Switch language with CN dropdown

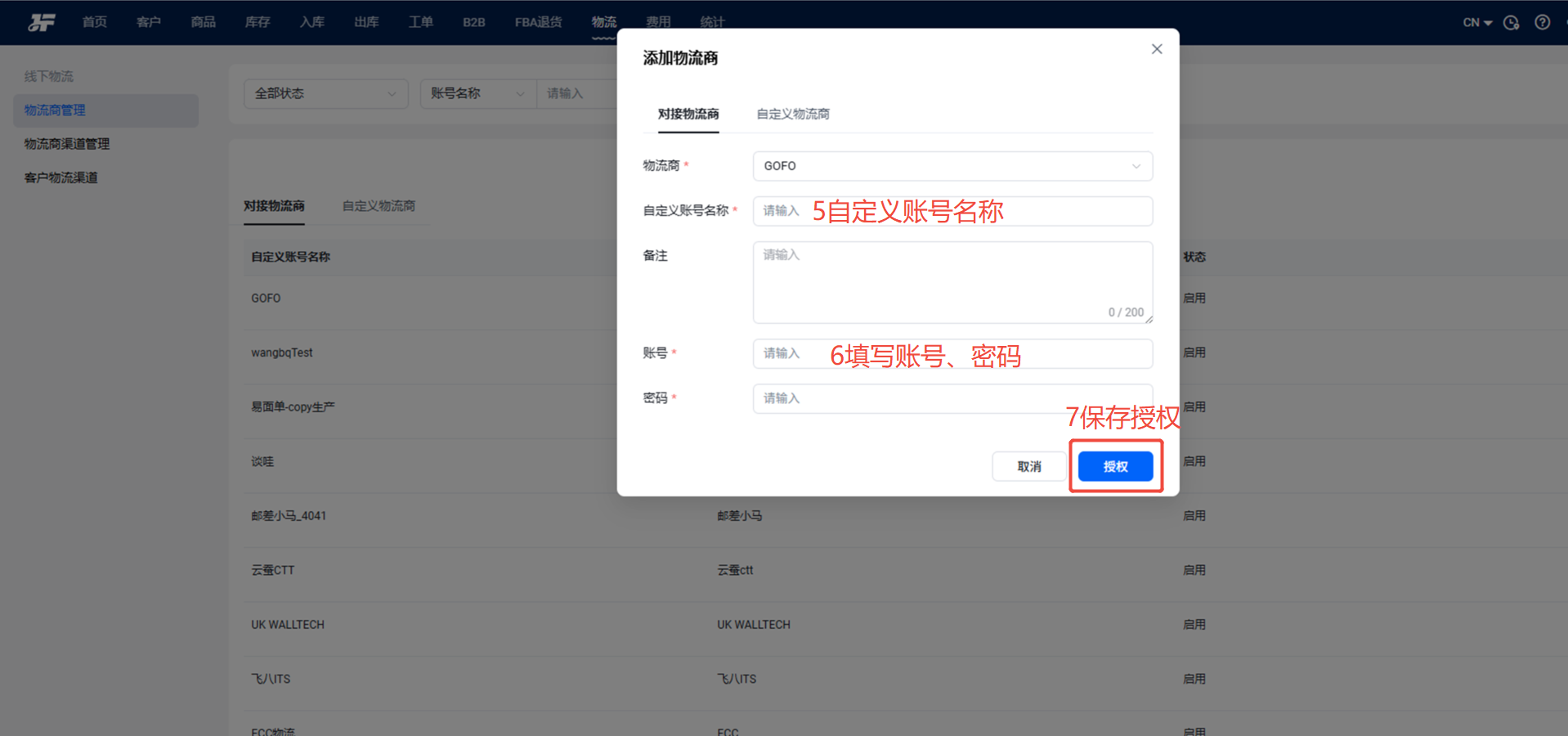click(1477, 23)
